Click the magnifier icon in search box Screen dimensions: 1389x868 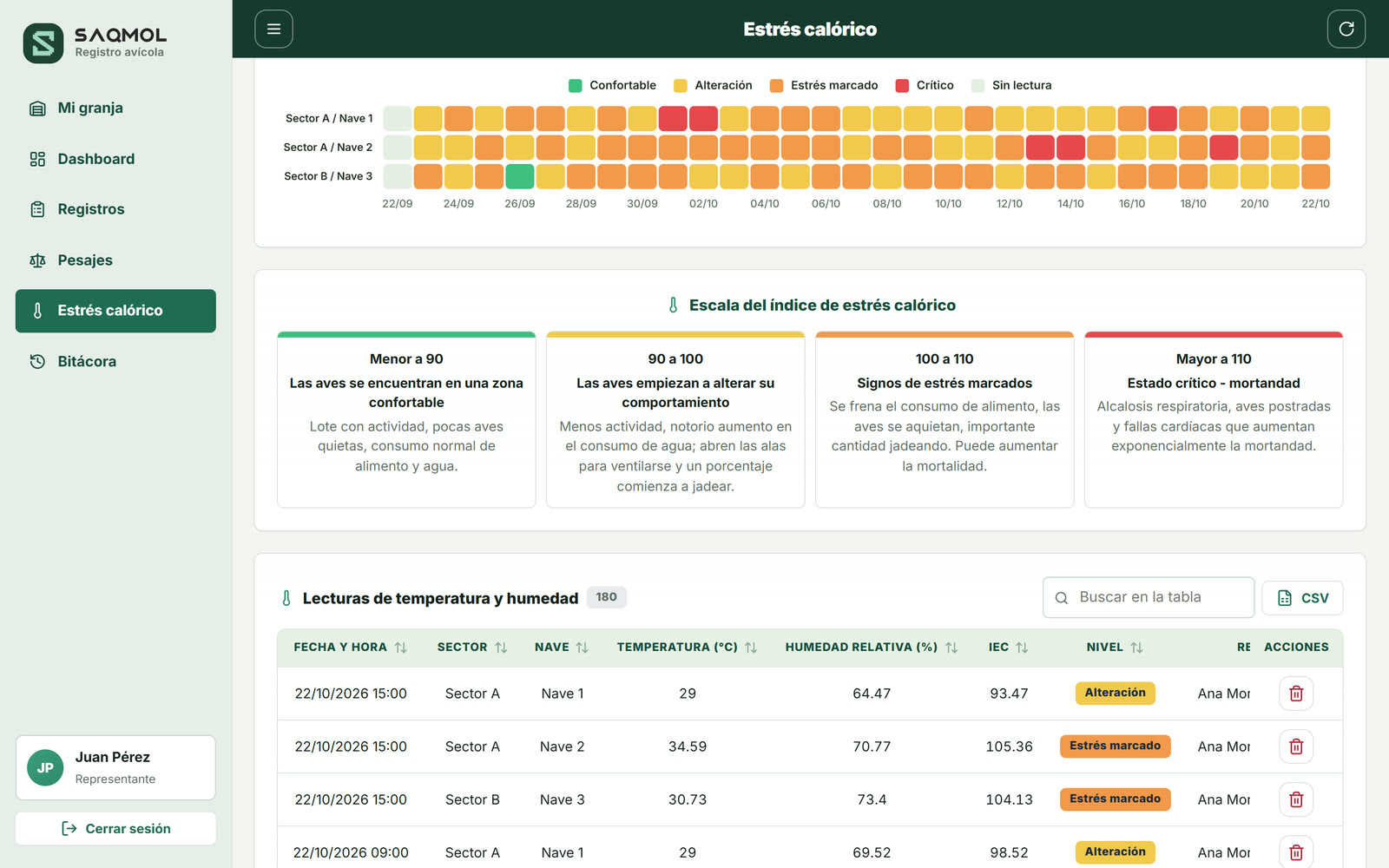[1061, 598]
